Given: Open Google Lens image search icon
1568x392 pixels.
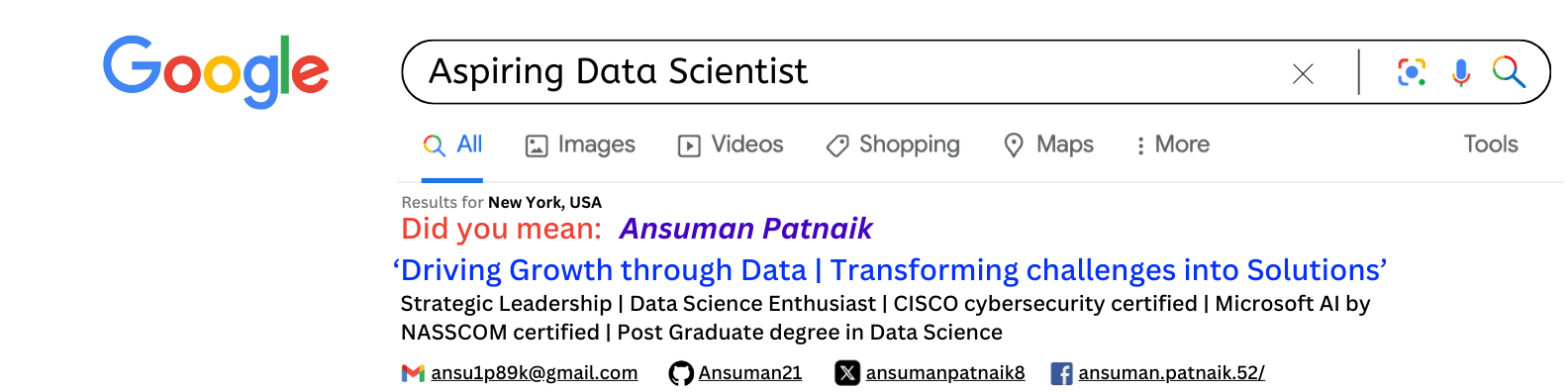Looking at the screenshot, I should [1412, 72].
